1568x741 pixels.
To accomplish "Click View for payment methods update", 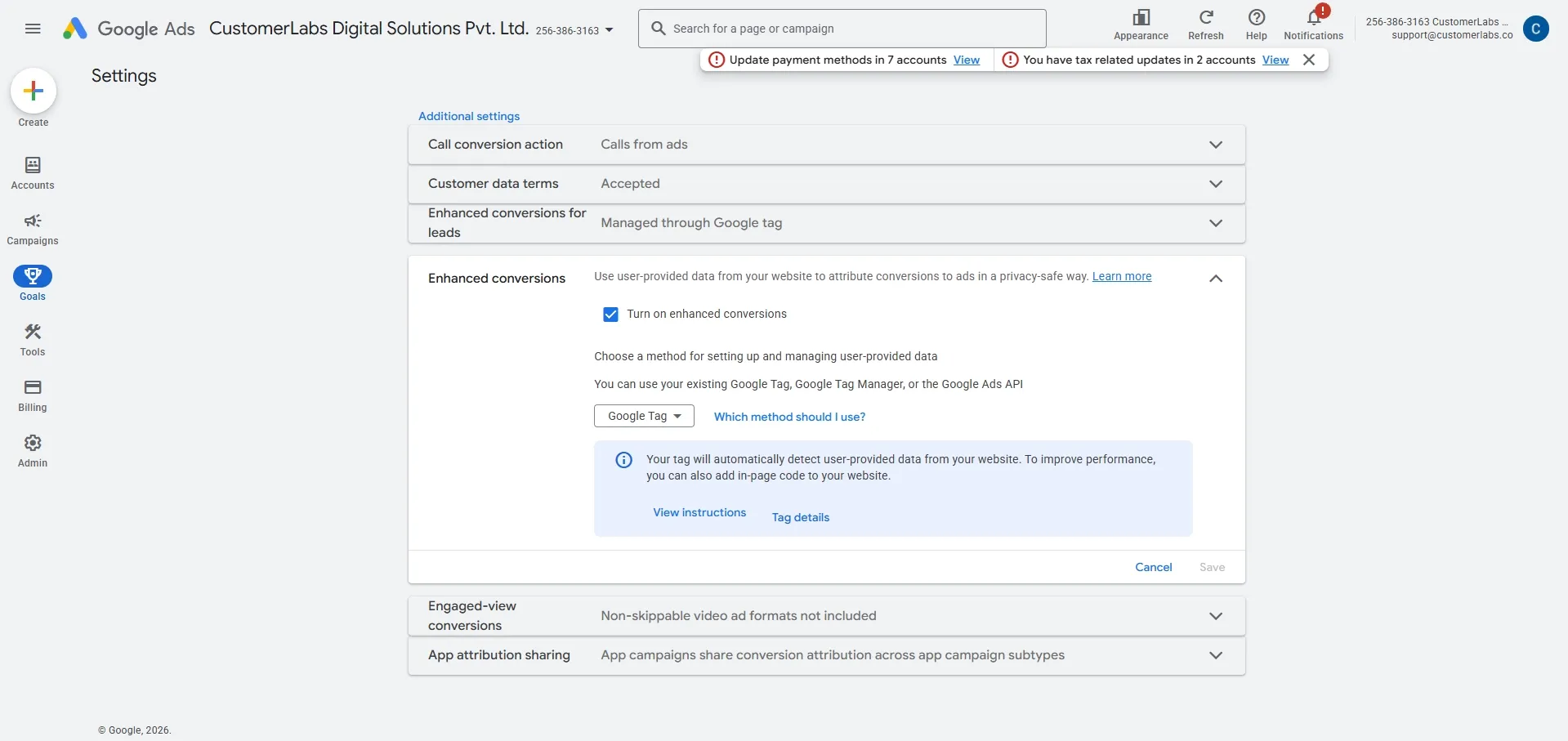I will (967, 60).
